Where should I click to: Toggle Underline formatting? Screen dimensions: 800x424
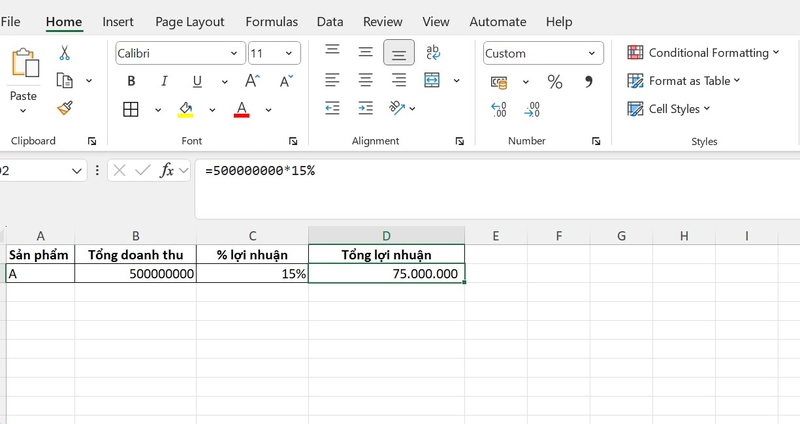click(197, 81)
